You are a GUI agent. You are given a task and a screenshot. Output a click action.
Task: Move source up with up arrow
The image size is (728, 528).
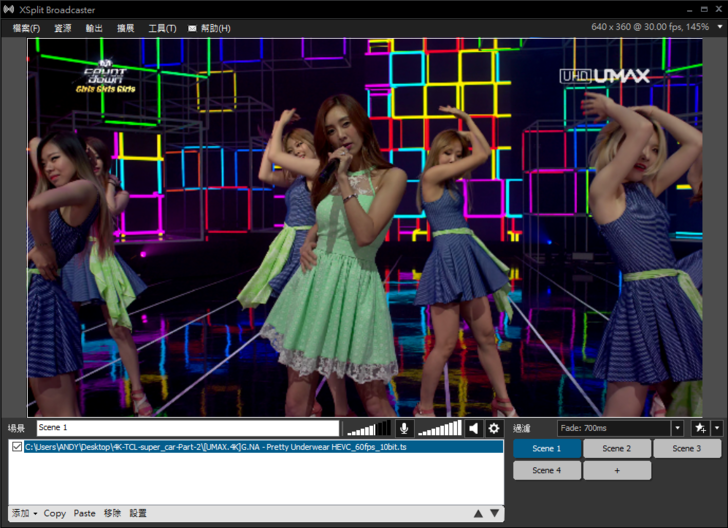click(x=478, y=513)
